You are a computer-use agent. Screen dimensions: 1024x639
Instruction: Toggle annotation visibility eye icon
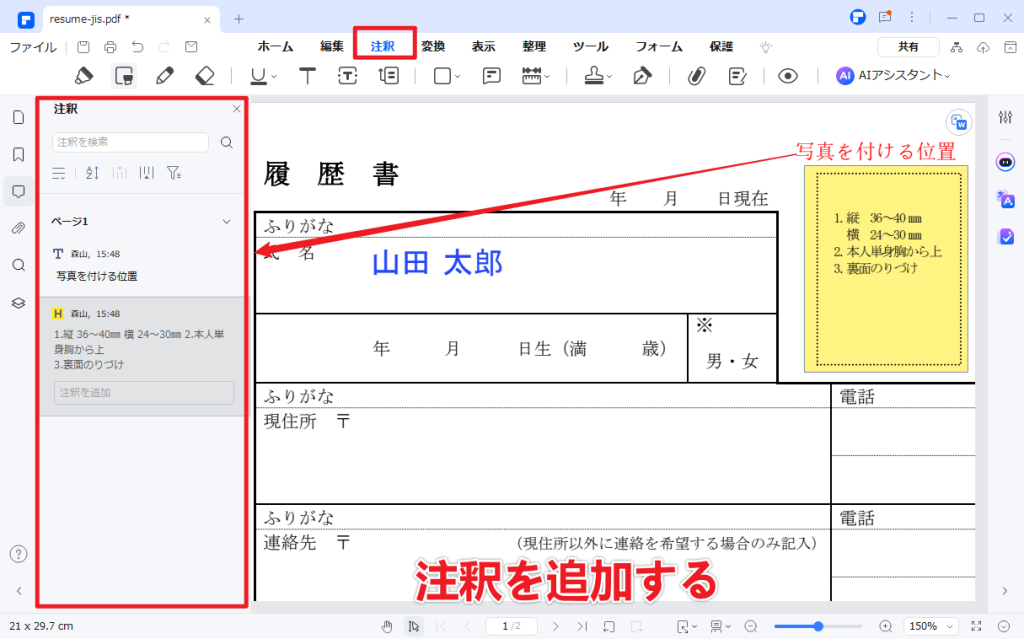tap(788, 75)
